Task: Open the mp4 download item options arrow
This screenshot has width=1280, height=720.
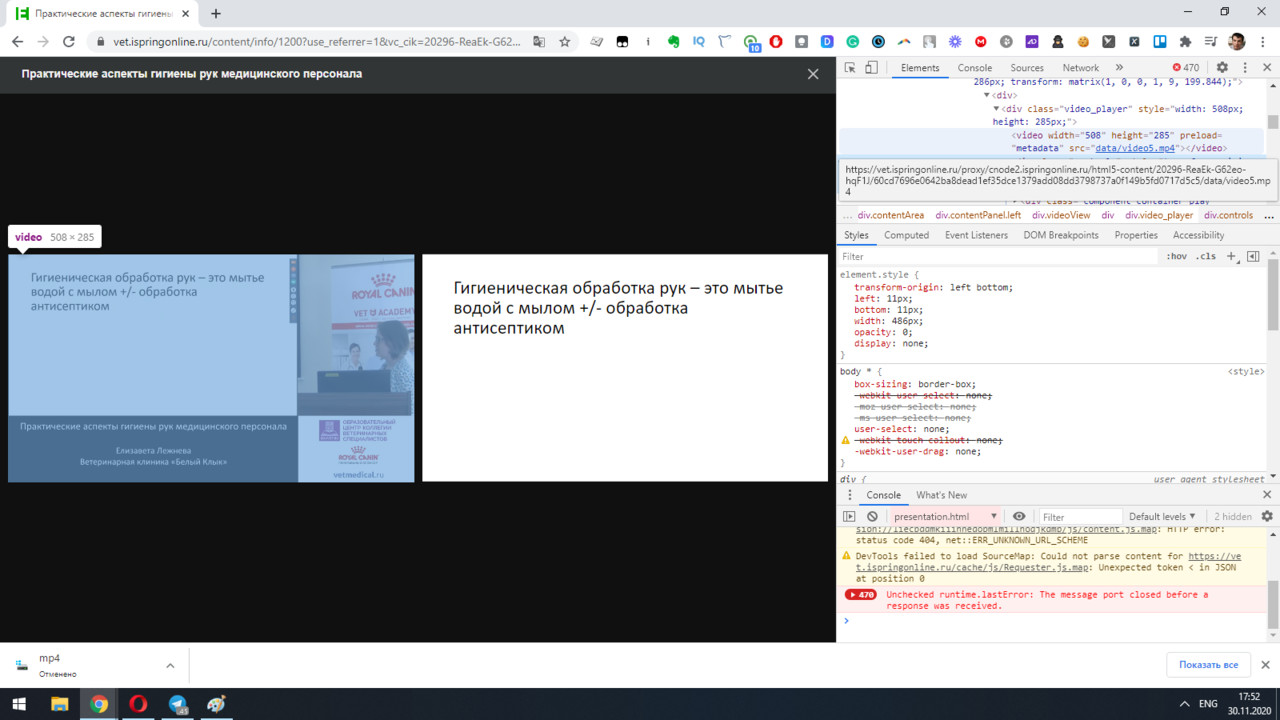Action: (x=170, y=665)
